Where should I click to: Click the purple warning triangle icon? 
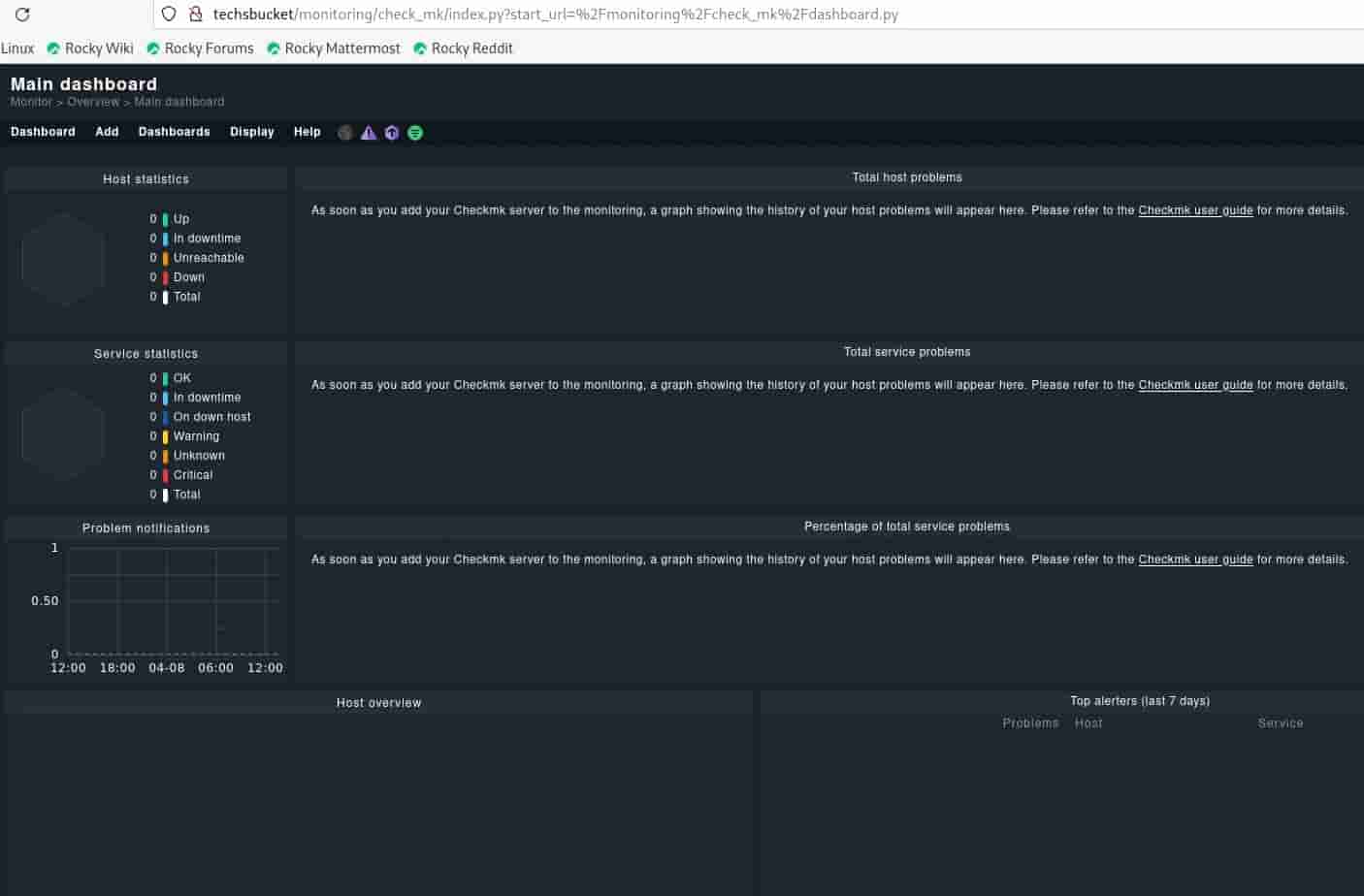point(369,133)
